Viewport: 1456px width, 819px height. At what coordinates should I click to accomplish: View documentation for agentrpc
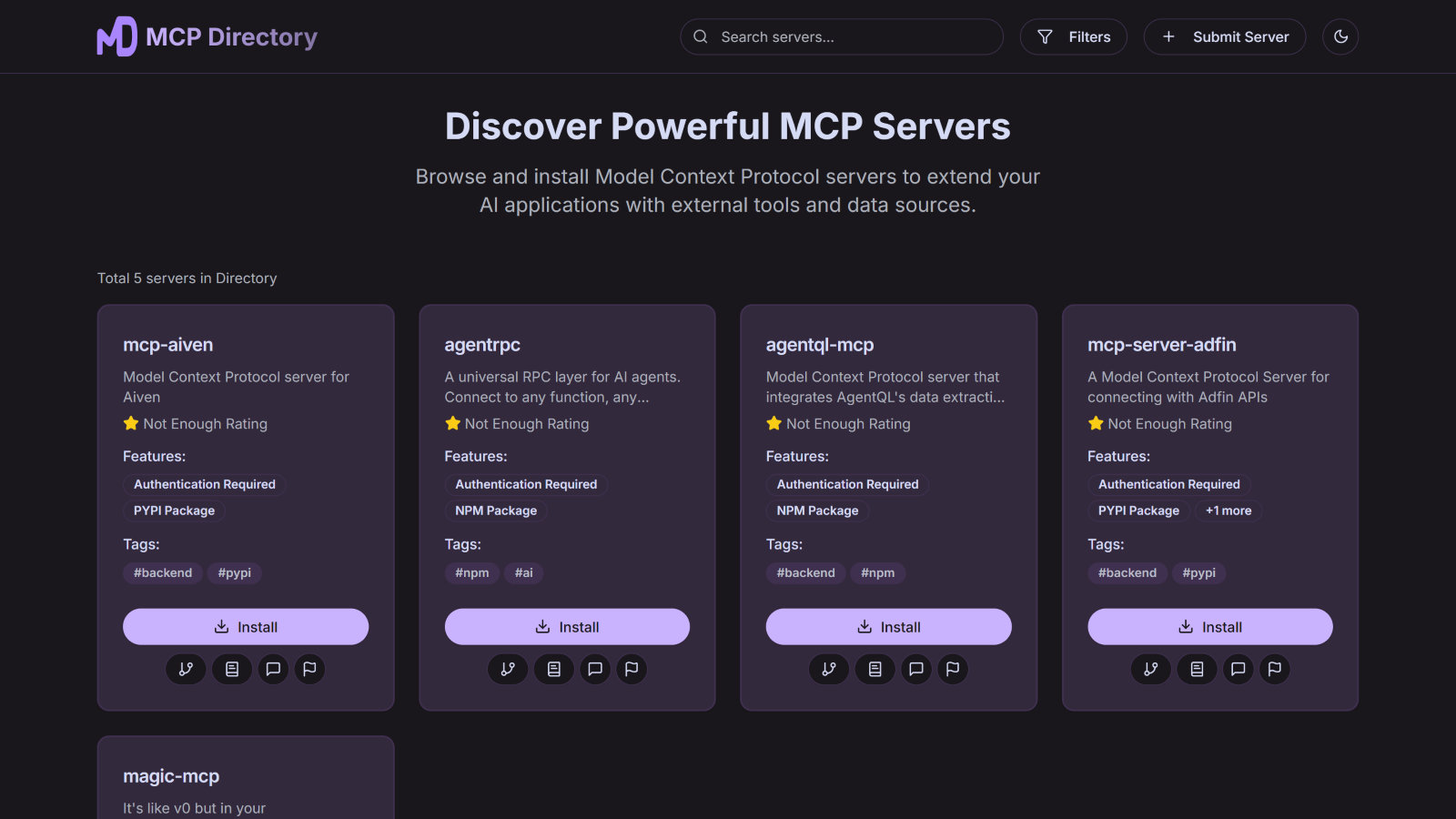click(553, 669)
